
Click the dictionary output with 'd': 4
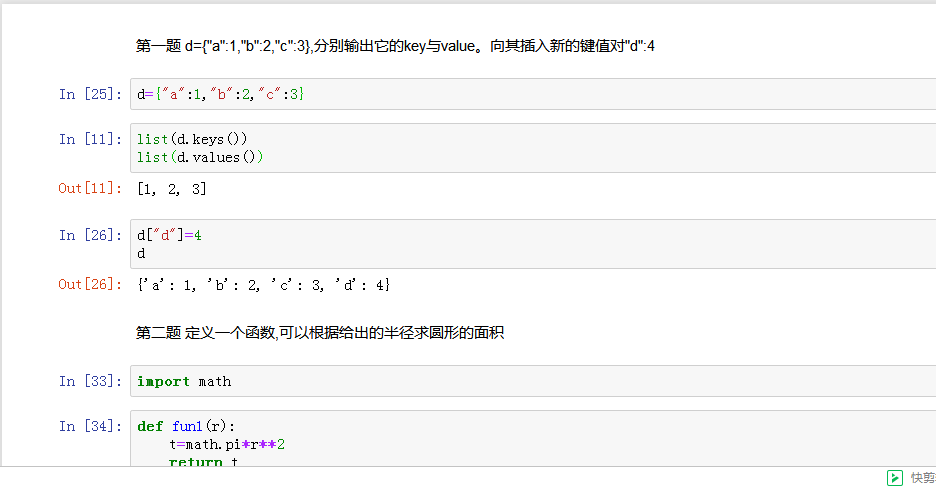pos(263,285)
